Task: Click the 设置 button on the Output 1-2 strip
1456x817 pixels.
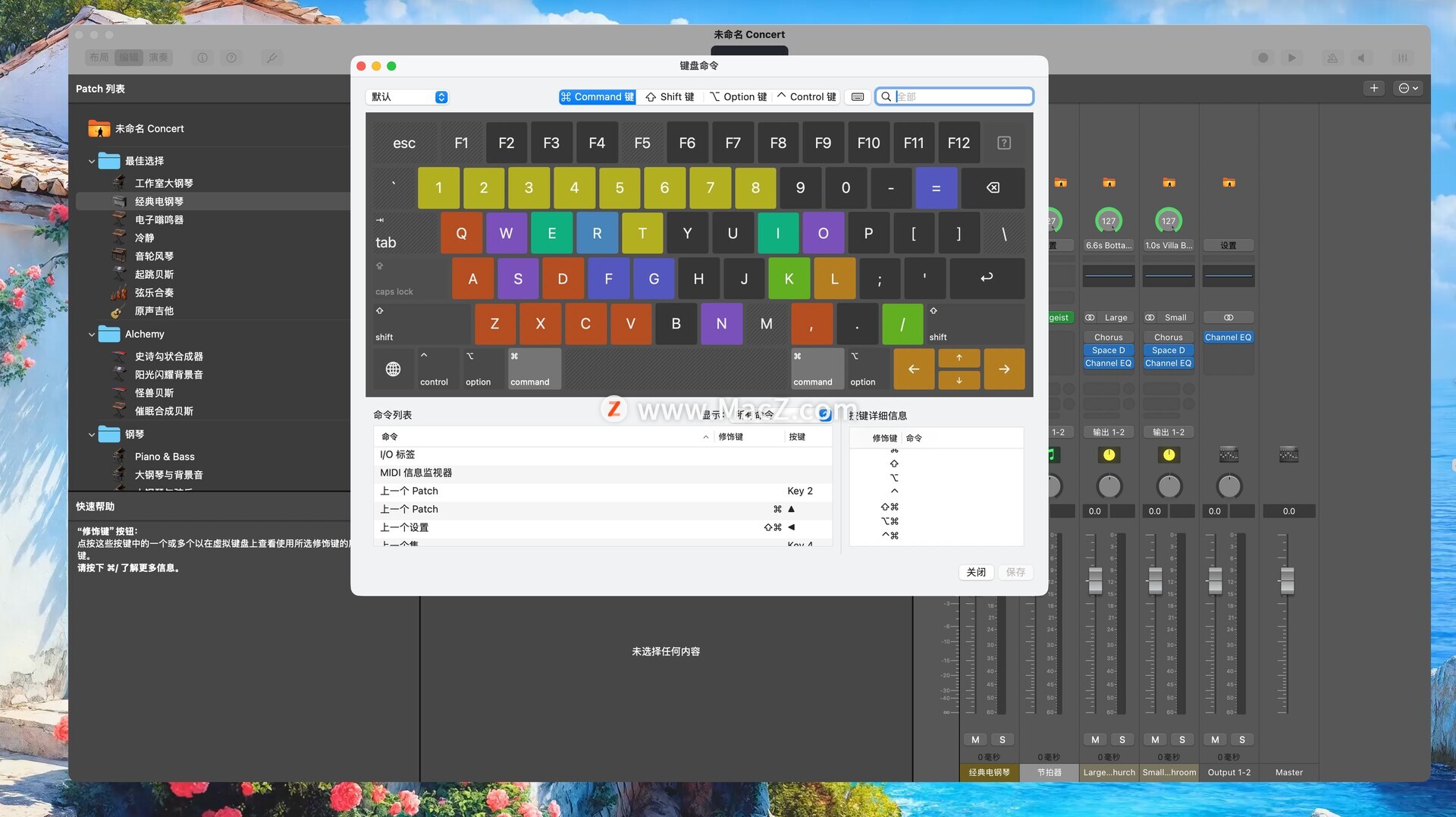Action: (1228, 246)
